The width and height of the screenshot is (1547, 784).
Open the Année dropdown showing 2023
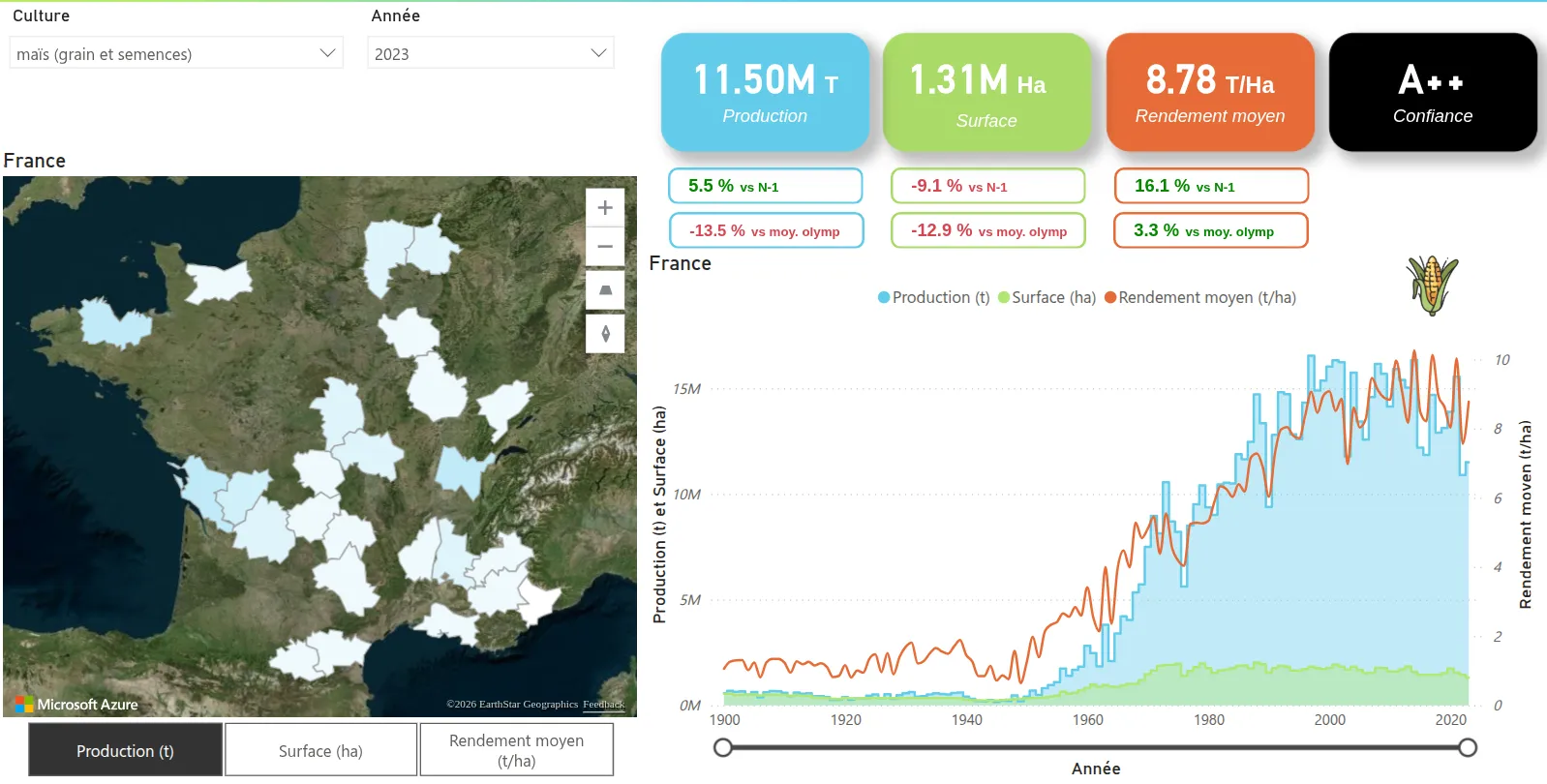pos(490,53)
